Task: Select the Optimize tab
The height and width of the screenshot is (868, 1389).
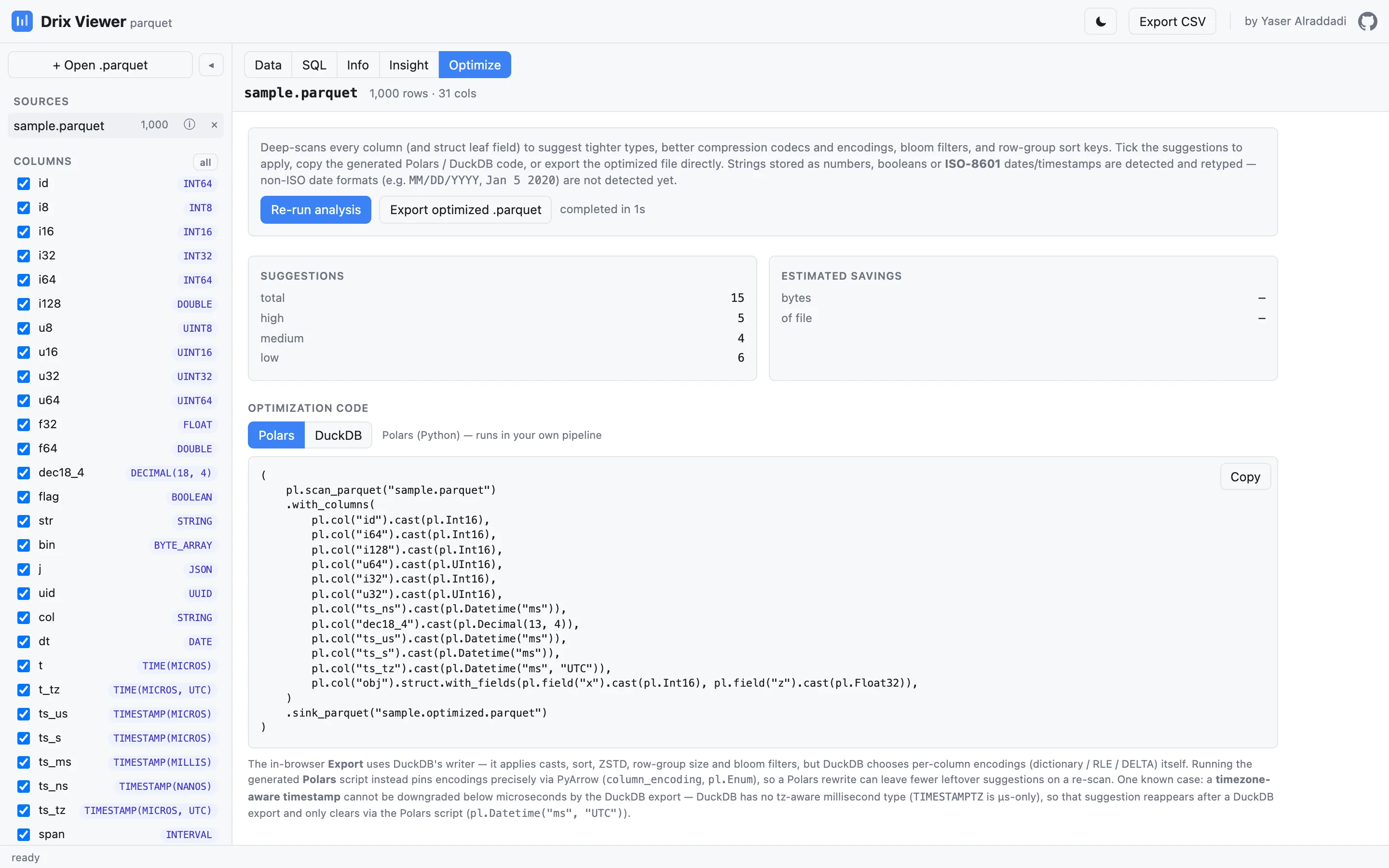Action: pyautogui.click(x=475, y=65)
